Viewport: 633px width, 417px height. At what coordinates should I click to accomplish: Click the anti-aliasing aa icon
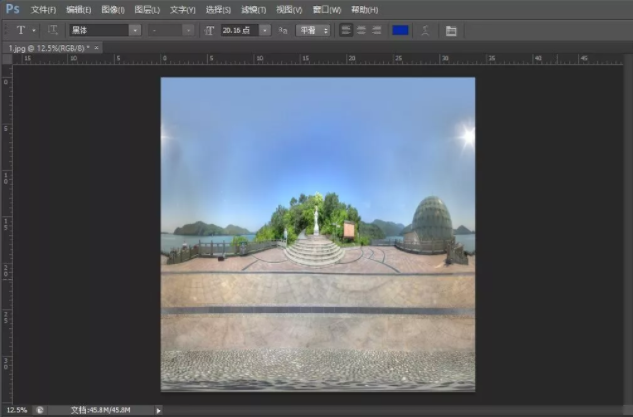coord(283,31)
